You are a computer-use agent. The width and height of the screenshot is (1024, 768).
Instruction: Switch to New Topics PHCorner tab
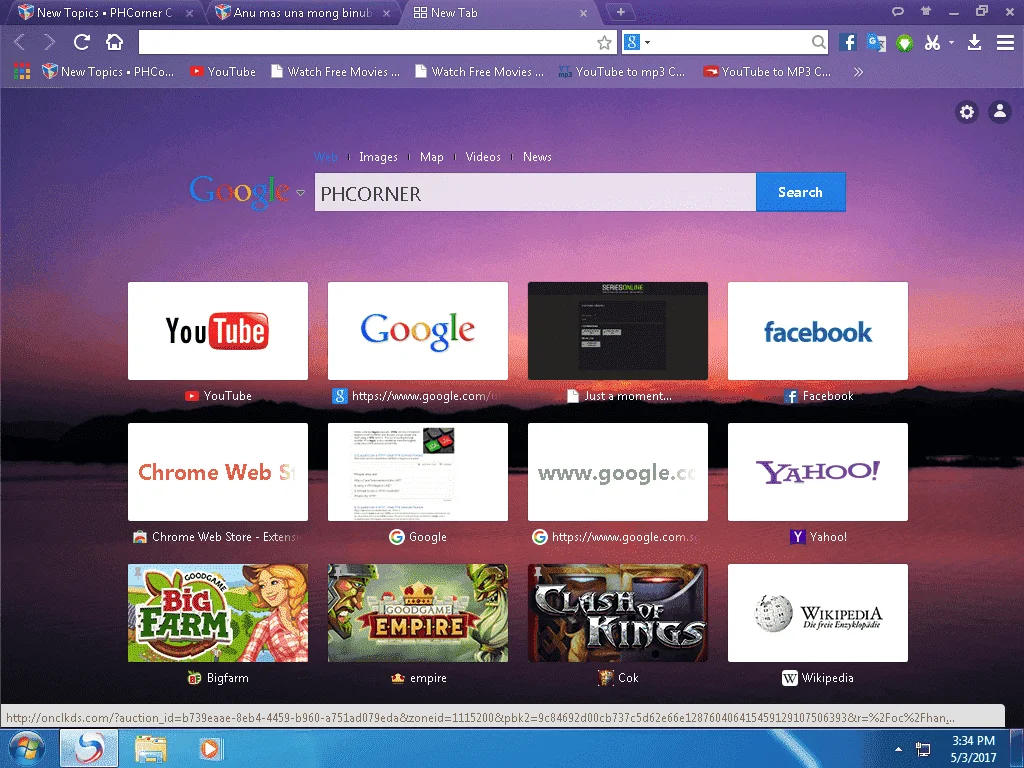104,12
